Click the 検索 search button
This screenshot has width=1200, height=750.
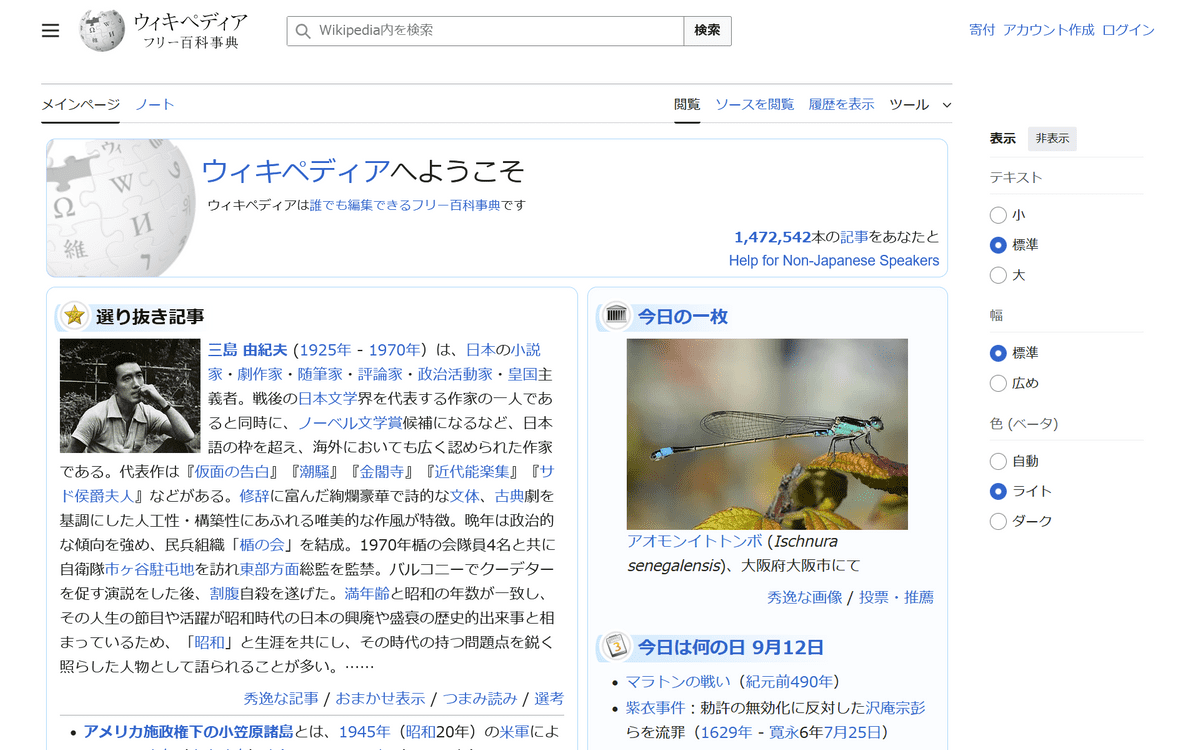pos(707,31)
